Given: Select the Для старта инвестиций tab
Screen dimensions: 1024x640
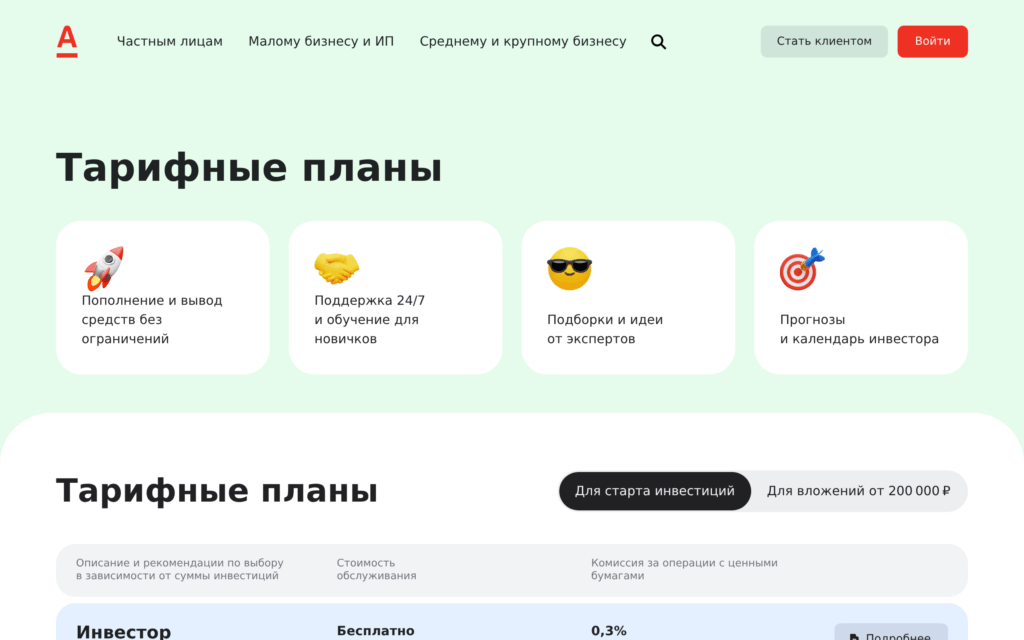Looking at the screenshot, I should [x=654, y=491].
